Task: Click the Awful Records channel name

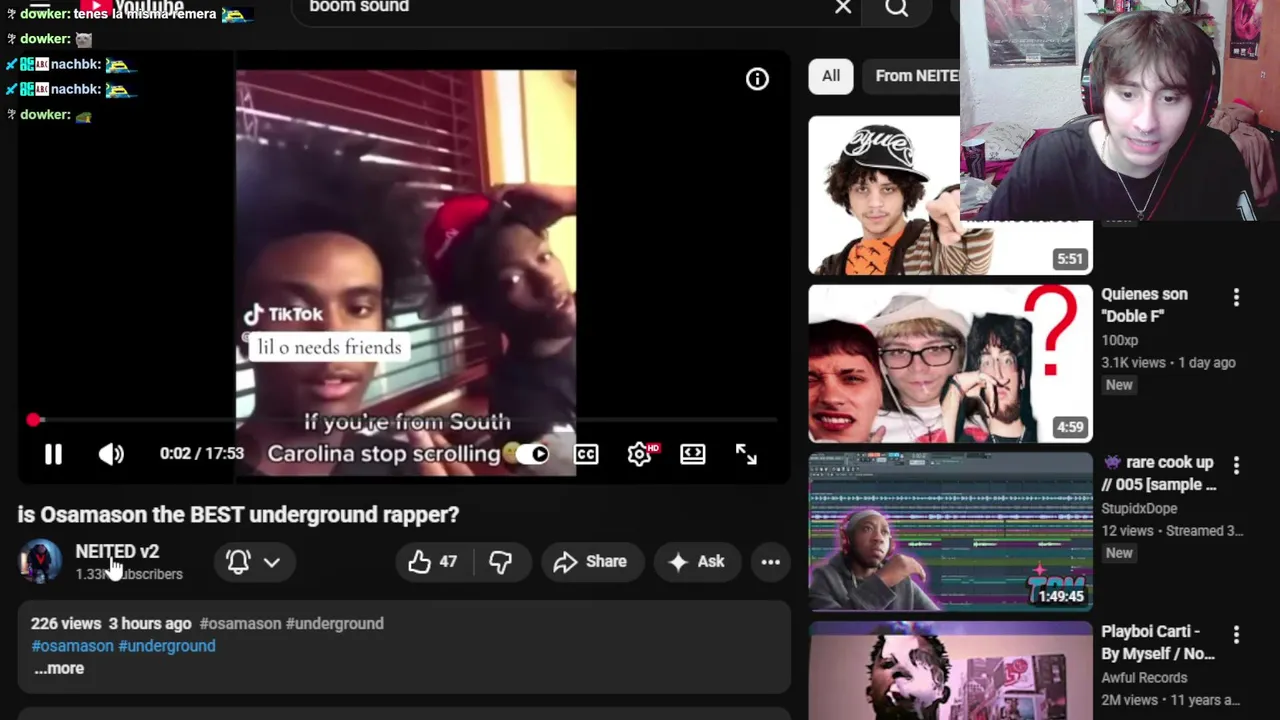Action: point(1144,678)
